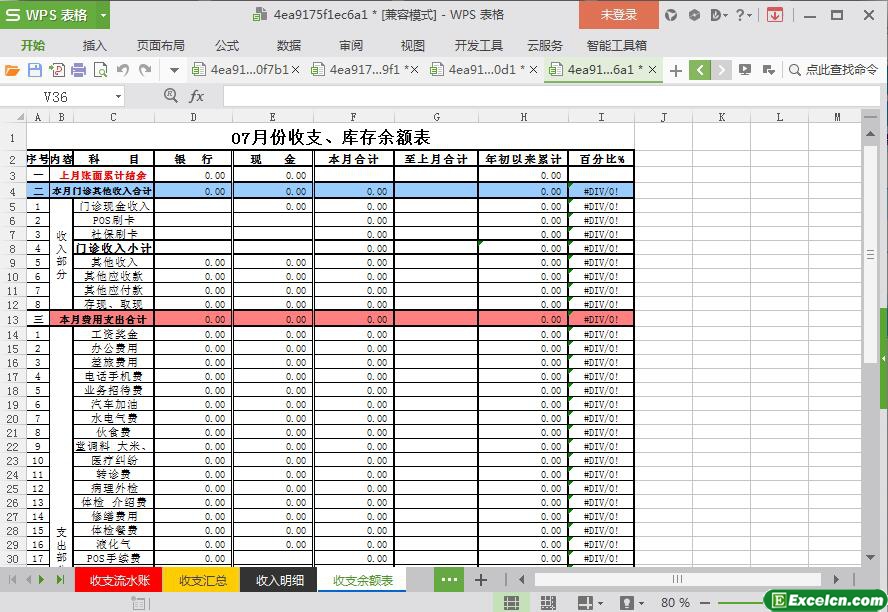Open Print Preview with the magnifier page icon
This screenshot has width=888, height=612.
click(x=100, y=70)
